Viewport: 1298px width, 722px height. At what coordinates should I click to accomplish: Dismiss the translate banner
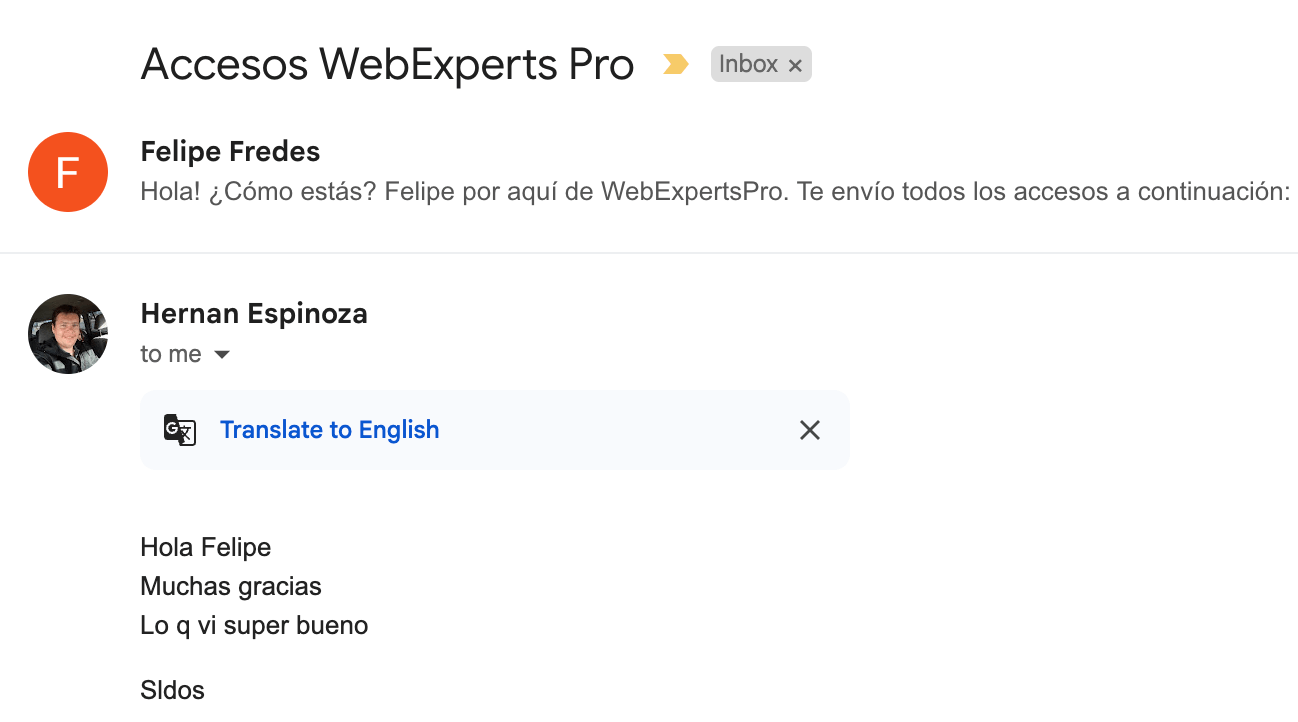[x=810, y=430]
